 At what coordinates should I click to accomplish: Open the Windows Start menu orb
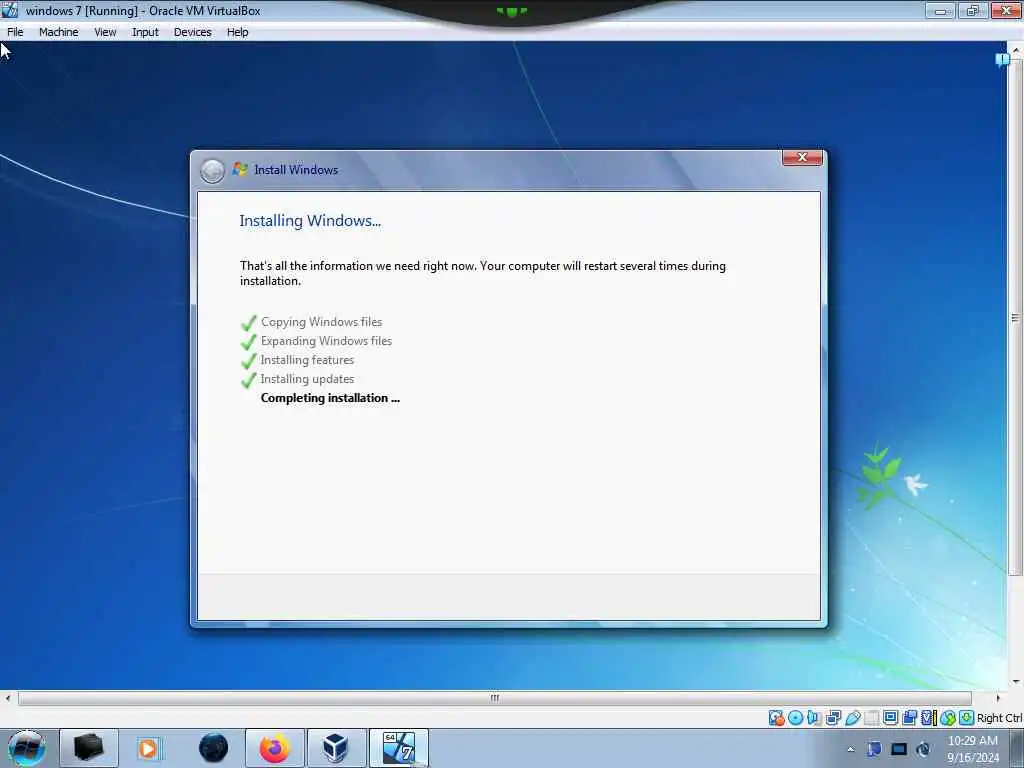pos(27,748)
